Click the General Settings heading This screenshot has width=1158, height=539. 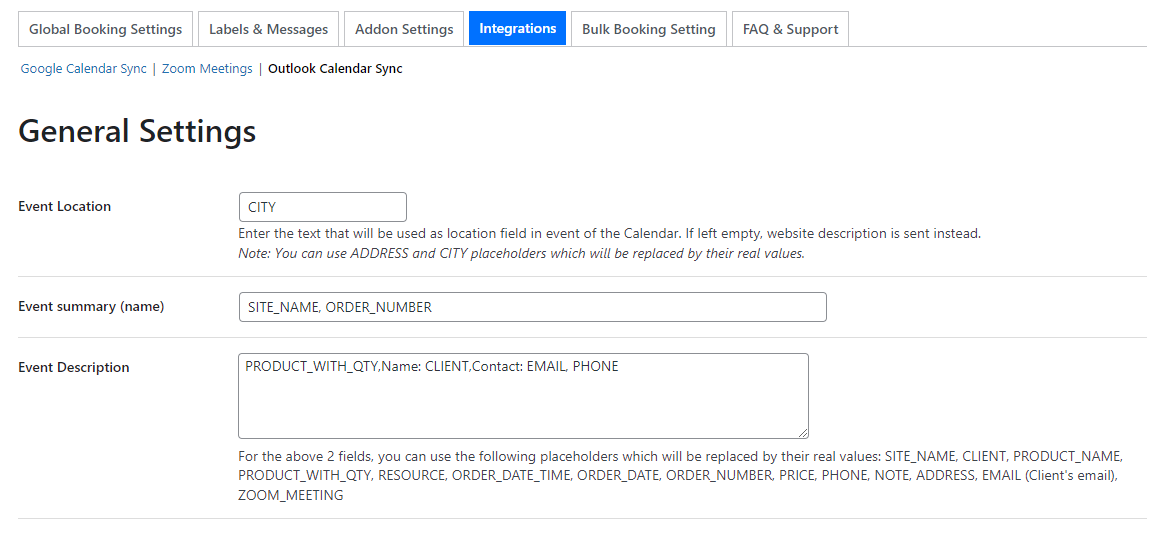[x=137, y=131]
